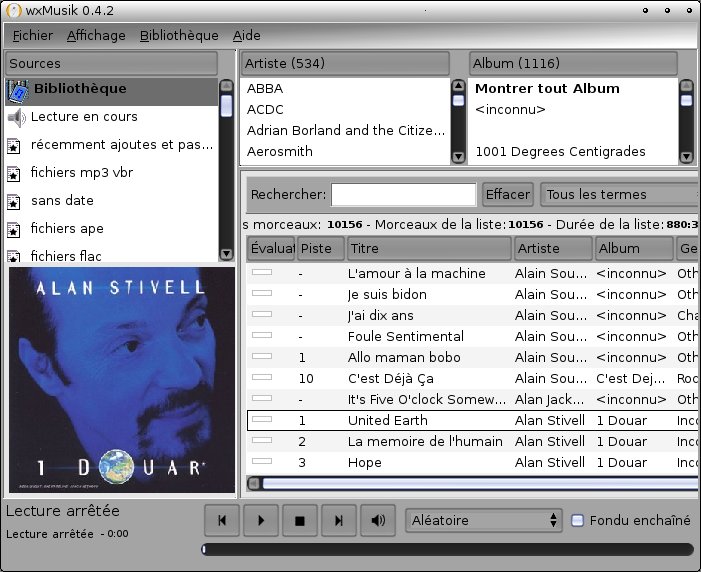701x572 pixels.
Task: Click the playlist icon for récemment ajoutes
Action: point(14,145)
